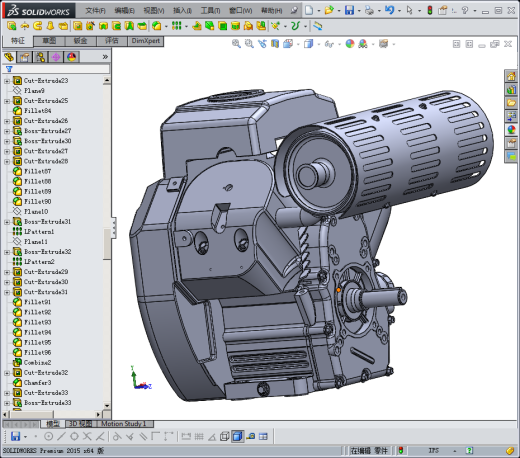Viewport: 520px width, 458px height.
Task: Toggle the shaded with edges display button
Action: pyautogui.click(x=237, y=436)
